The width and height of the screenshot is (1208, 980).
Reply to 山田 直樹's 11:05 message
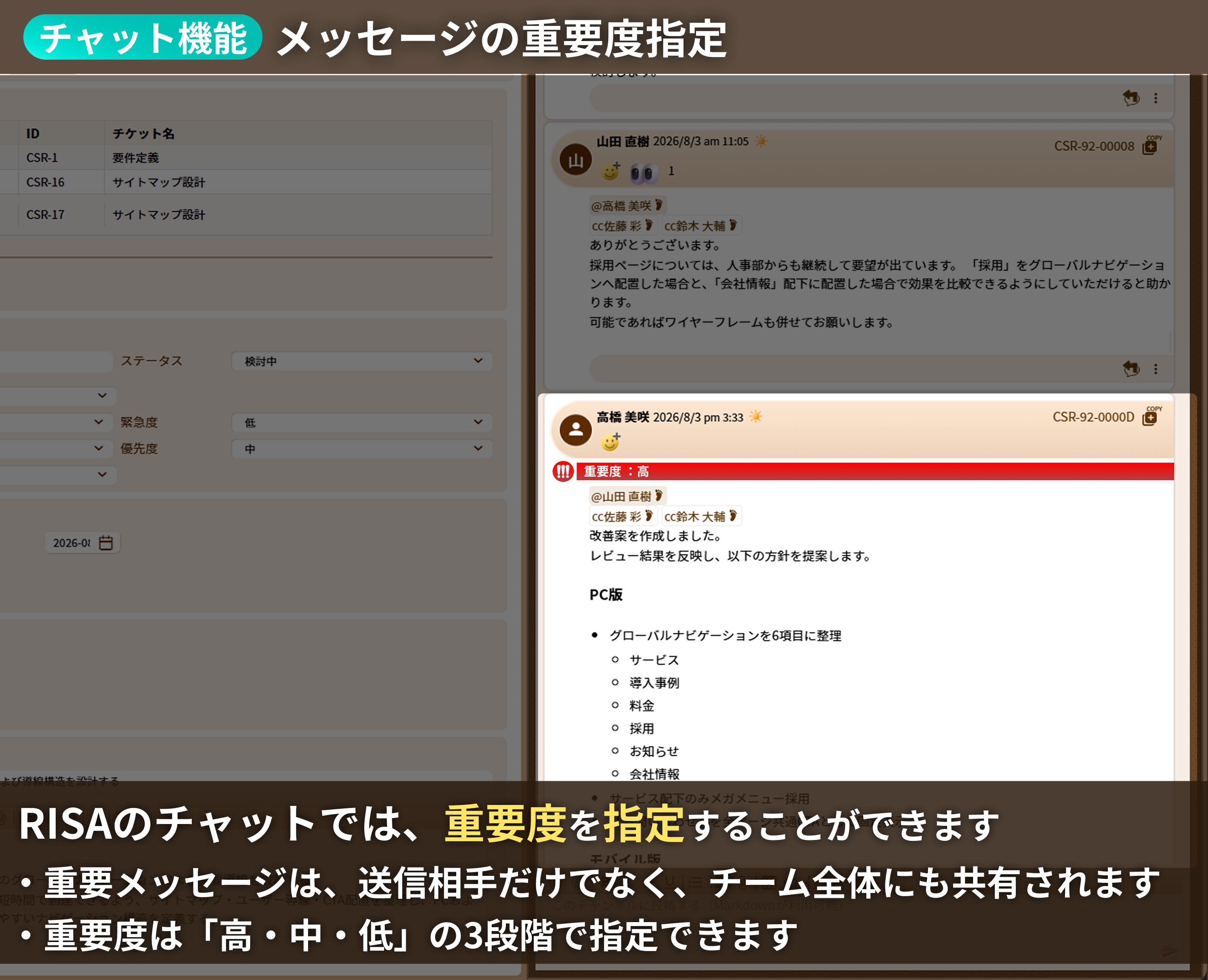pyautogui.click(x=1131, y=369)
